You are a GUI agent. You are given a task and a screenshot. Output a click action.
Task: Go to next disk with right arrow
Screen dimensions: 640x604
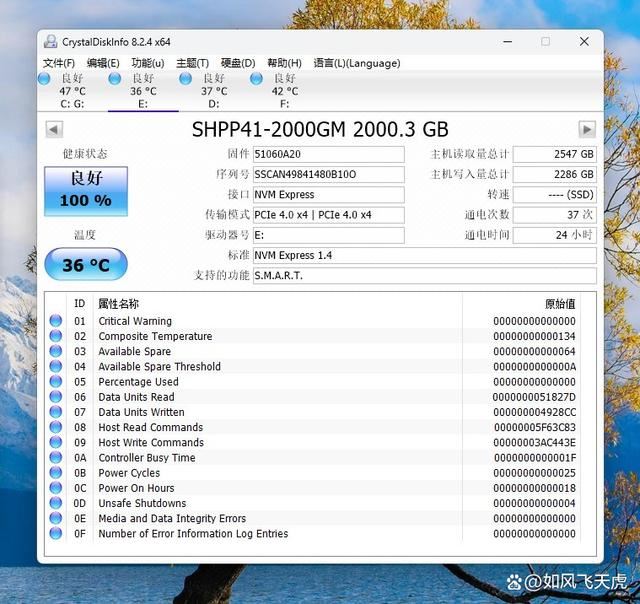(x=587, y=130)
